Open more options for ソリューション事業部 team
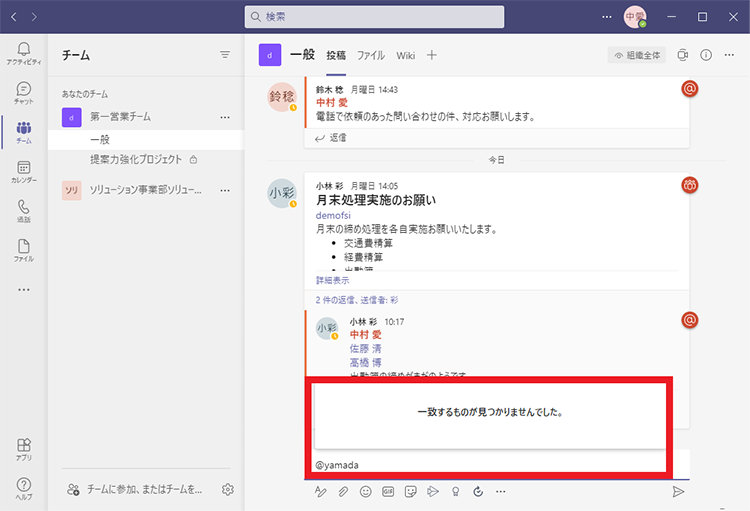 point(225,190)
